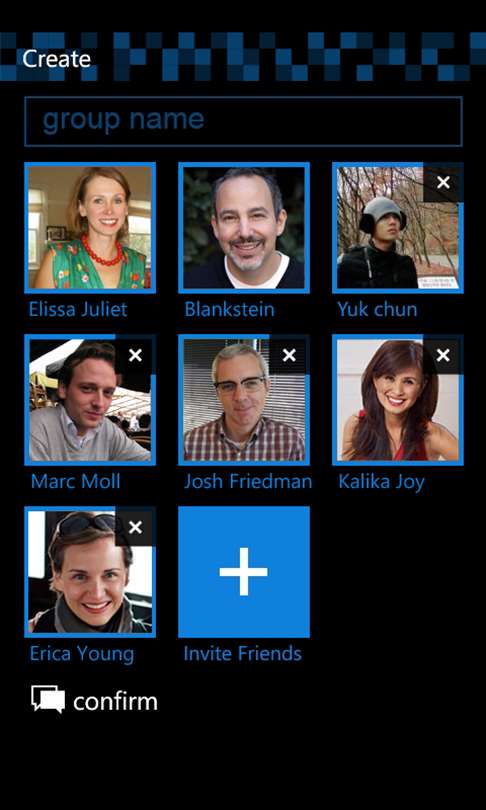Viewport: 486px width, 810px height.
Task: Tap the plus Invite Friends tile
Action: tap(244, 572)
